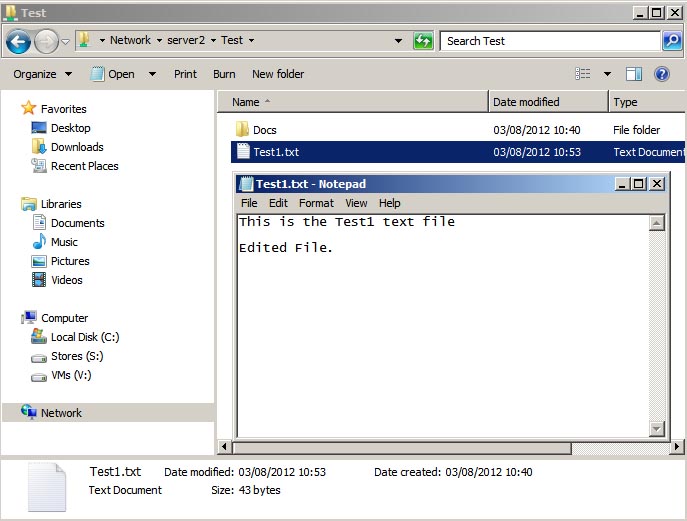Click the folder icon in the address bar
Screen dimensions: 687x521
point(85,40)
